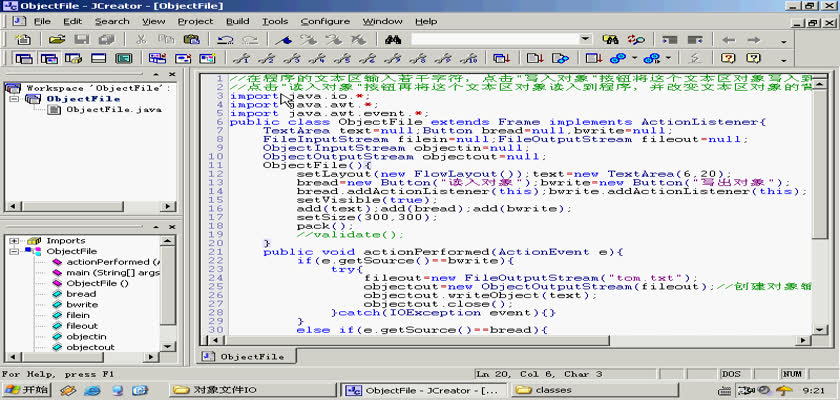Select actionPerformed method in class view

coord(112,262)
